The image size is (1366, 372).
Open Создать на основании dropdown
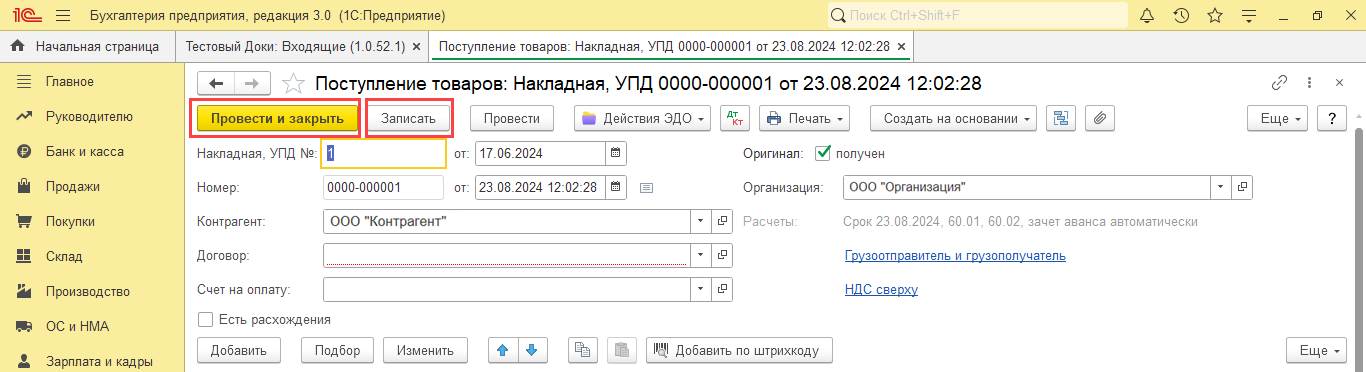tap(953, 118)
